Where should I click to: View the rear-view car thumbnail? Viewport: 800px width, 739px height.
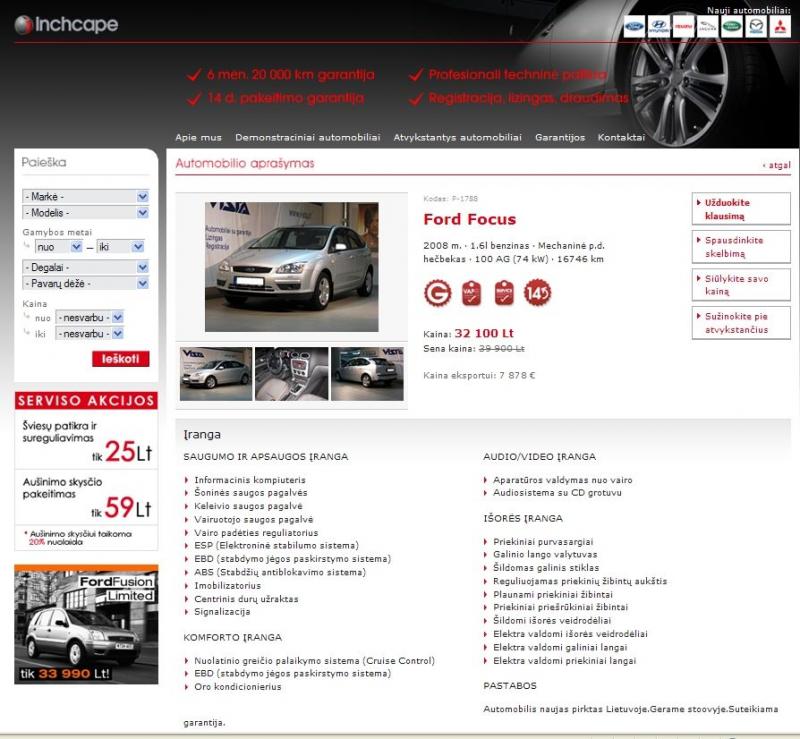pos(367,374)
